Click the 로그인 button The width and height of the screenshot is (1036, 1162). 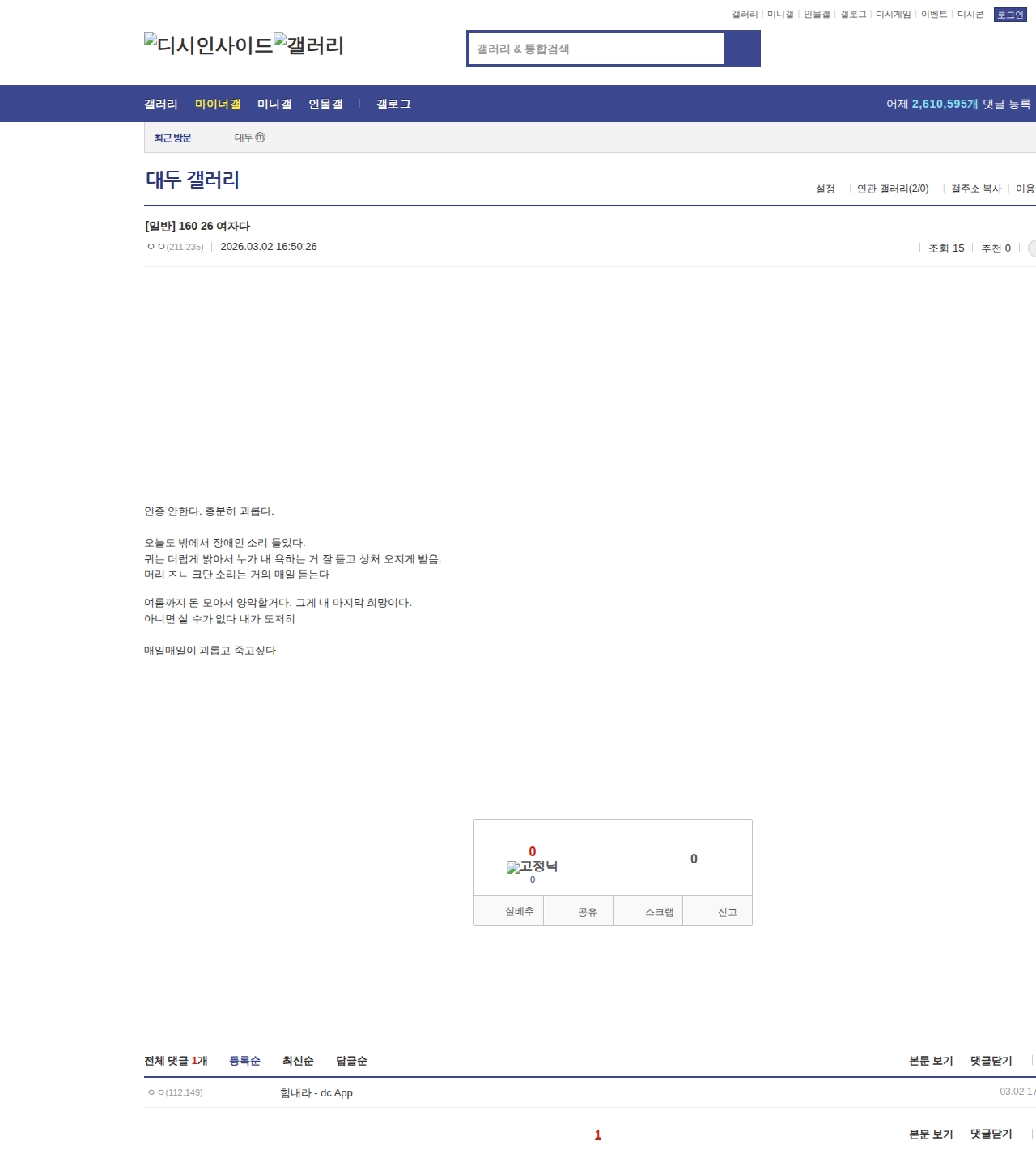(1010, 15)
